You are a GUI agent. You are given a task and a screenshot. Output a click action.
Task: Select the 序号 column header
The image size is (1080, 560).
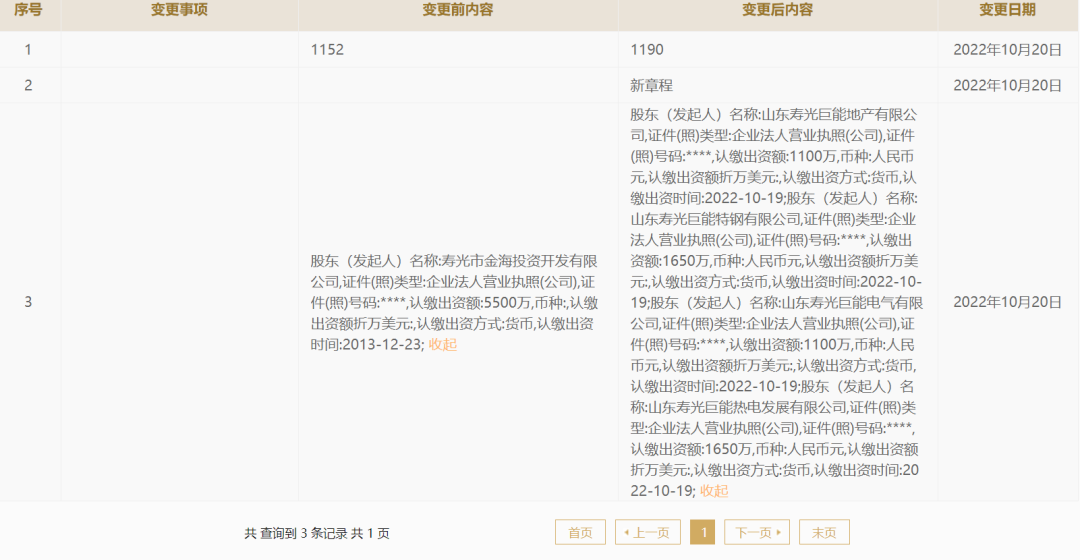pos(28,10)
